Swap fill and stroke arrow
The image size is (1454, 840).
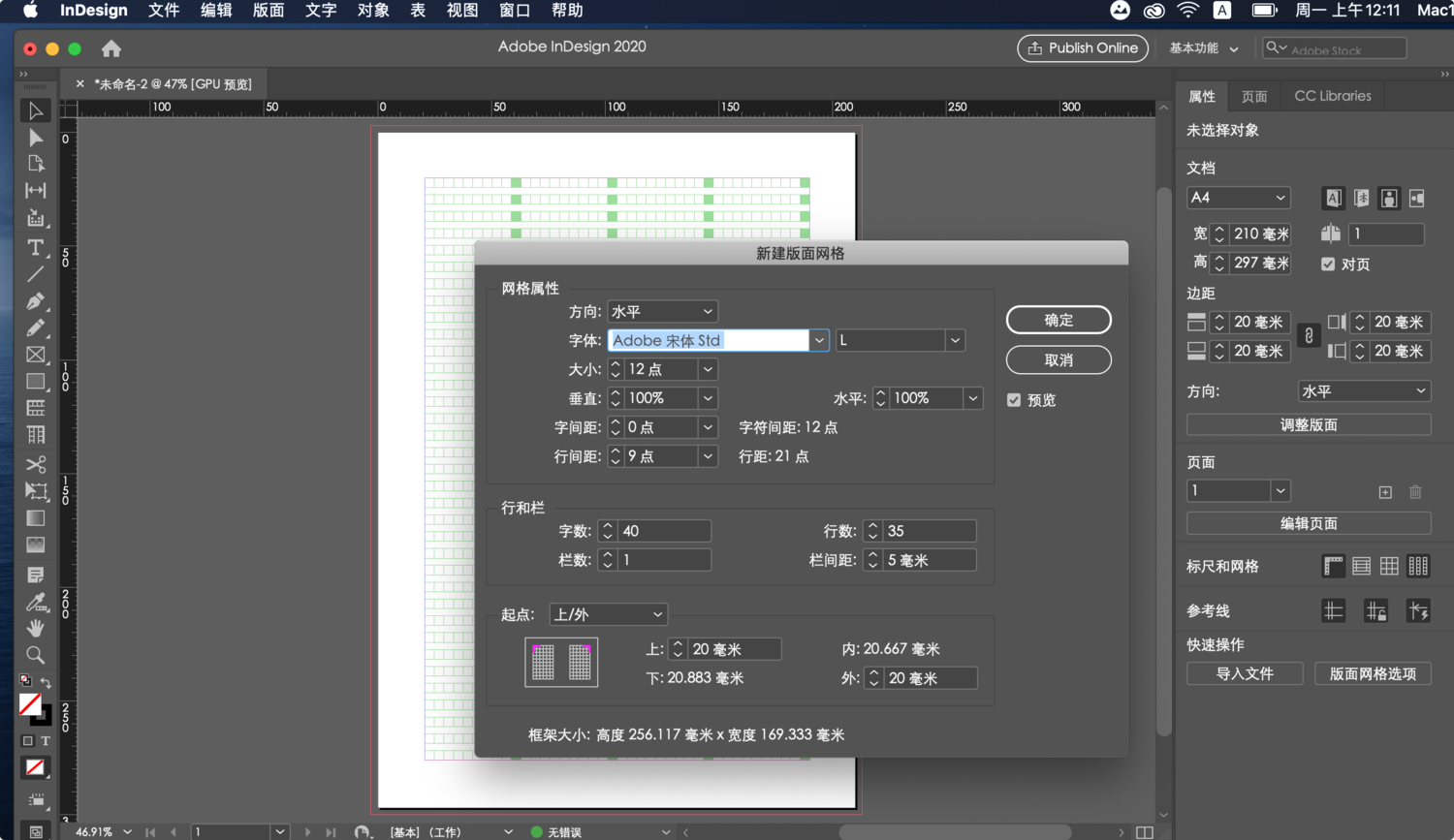[x=46, y=683]
